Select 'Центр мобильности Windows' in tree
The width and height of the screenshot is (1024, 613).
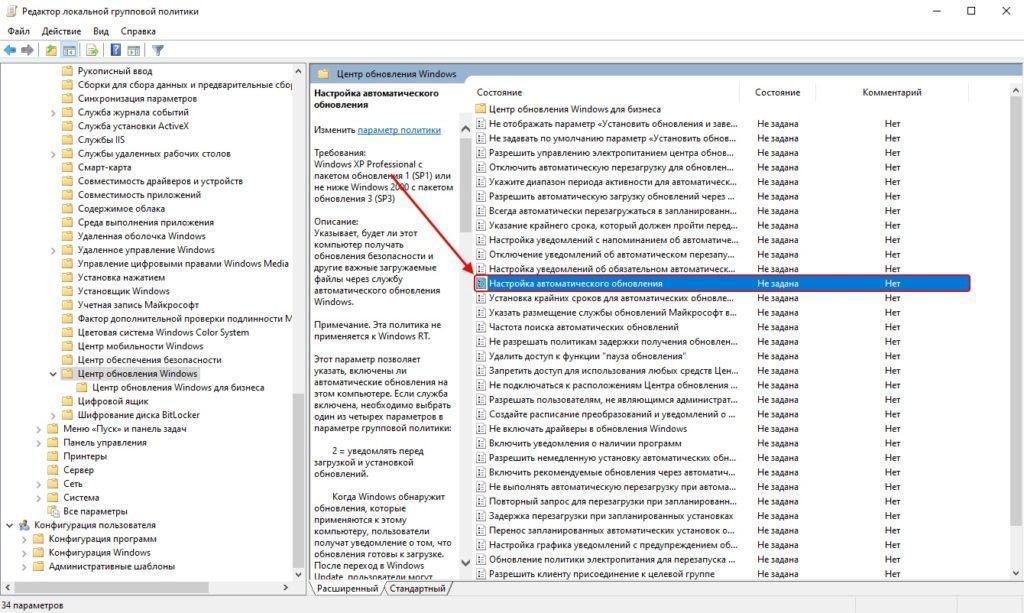[x=140, y=346]
